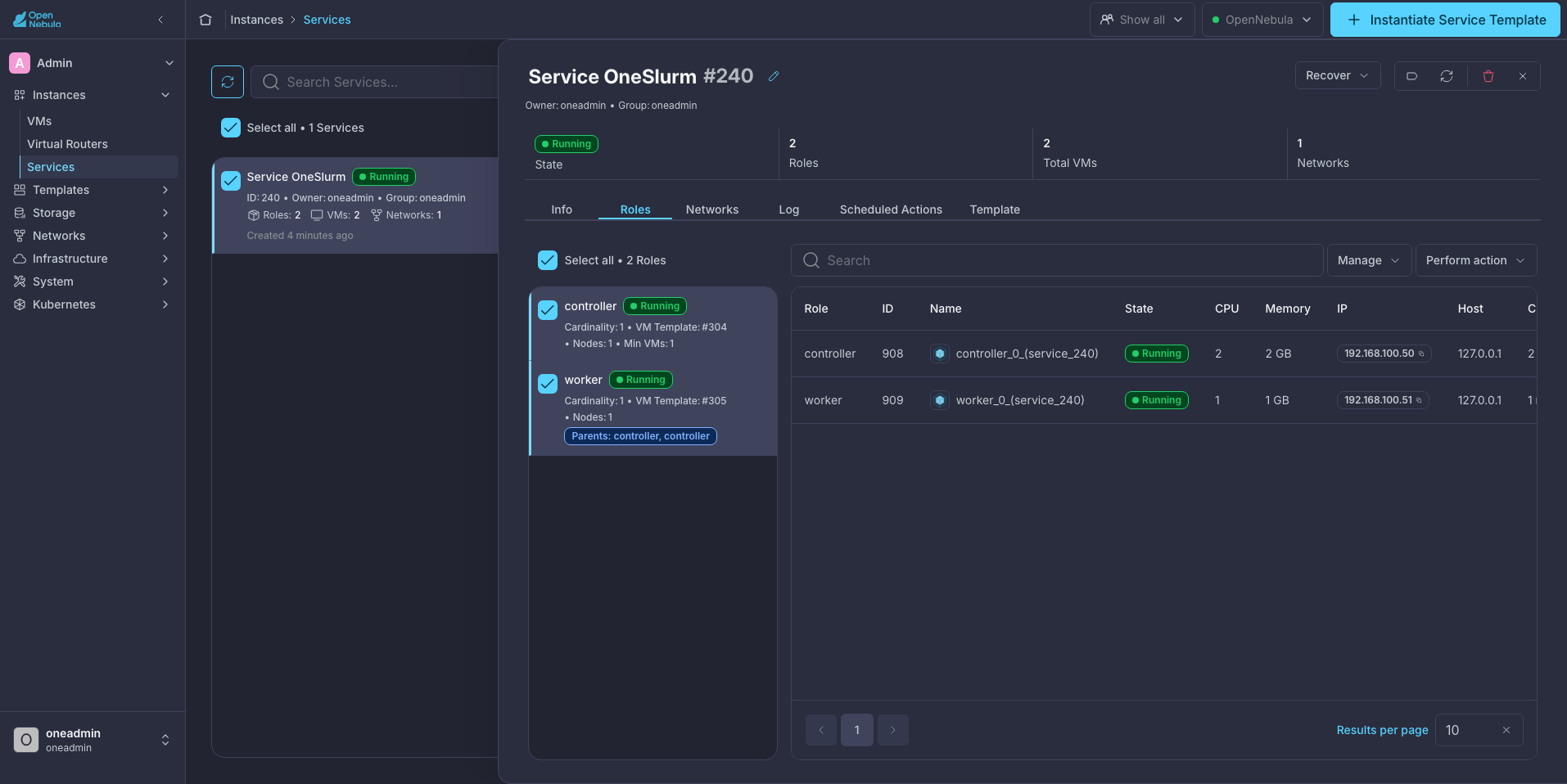
Task: Open VMs in the sidebar
Action: click(x=98, y=121)
